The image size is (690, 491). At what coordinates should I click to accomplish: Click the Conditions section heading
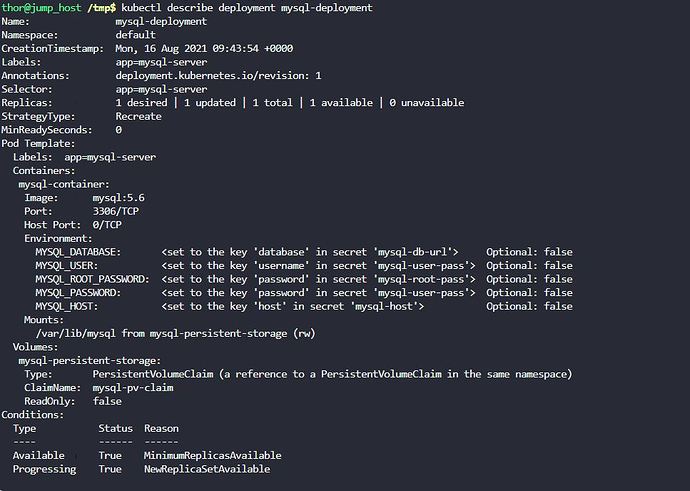pyautogui.click(x=33, y=414)
